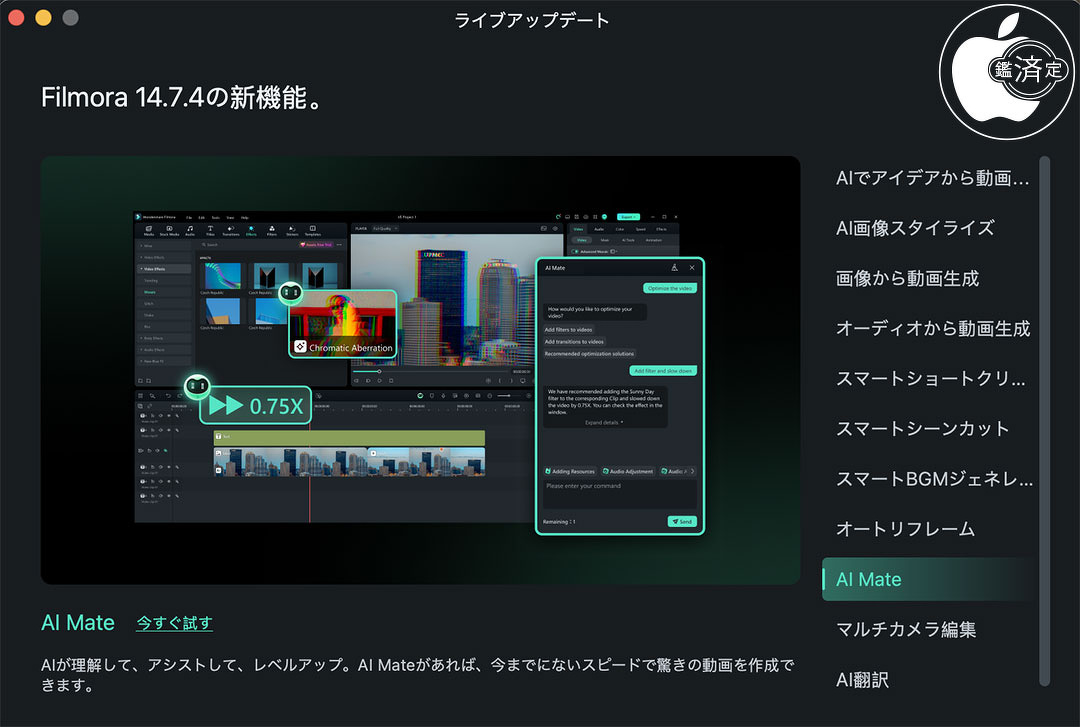Select the オーディオから動画生成 entry
Screen dimensions: 1080x727
(933, 329)
